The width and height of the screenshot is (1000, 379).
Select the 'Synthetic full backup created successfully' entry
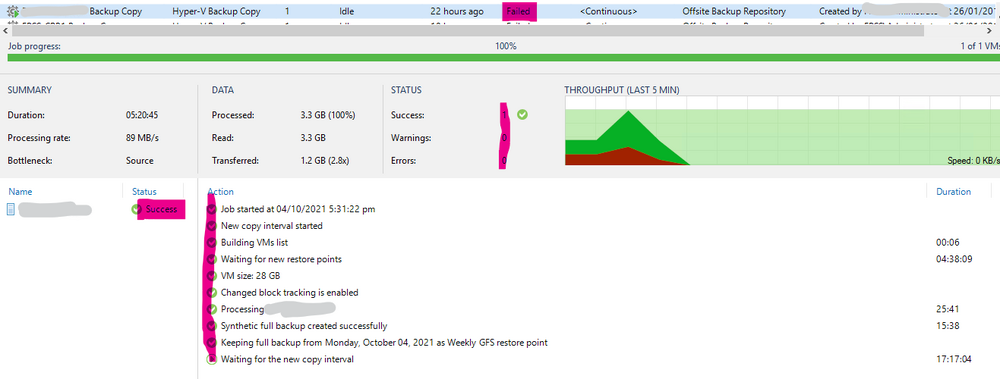304,326
